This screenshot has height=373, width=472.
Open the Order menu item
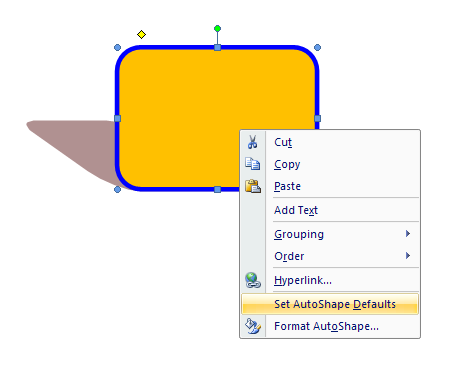click(x=330, y=256)
